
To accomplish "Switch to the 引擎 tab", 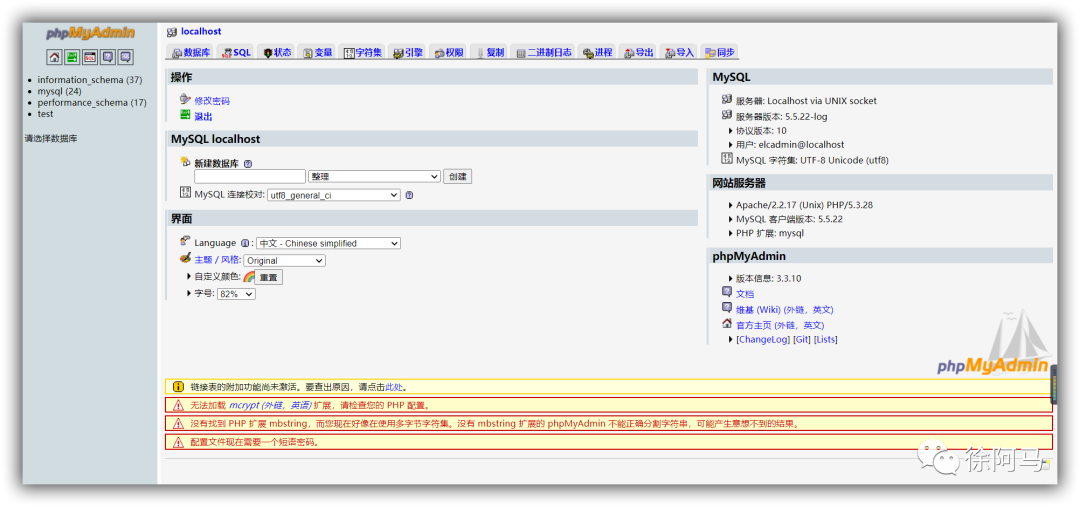I will click(x=408, y=52).
